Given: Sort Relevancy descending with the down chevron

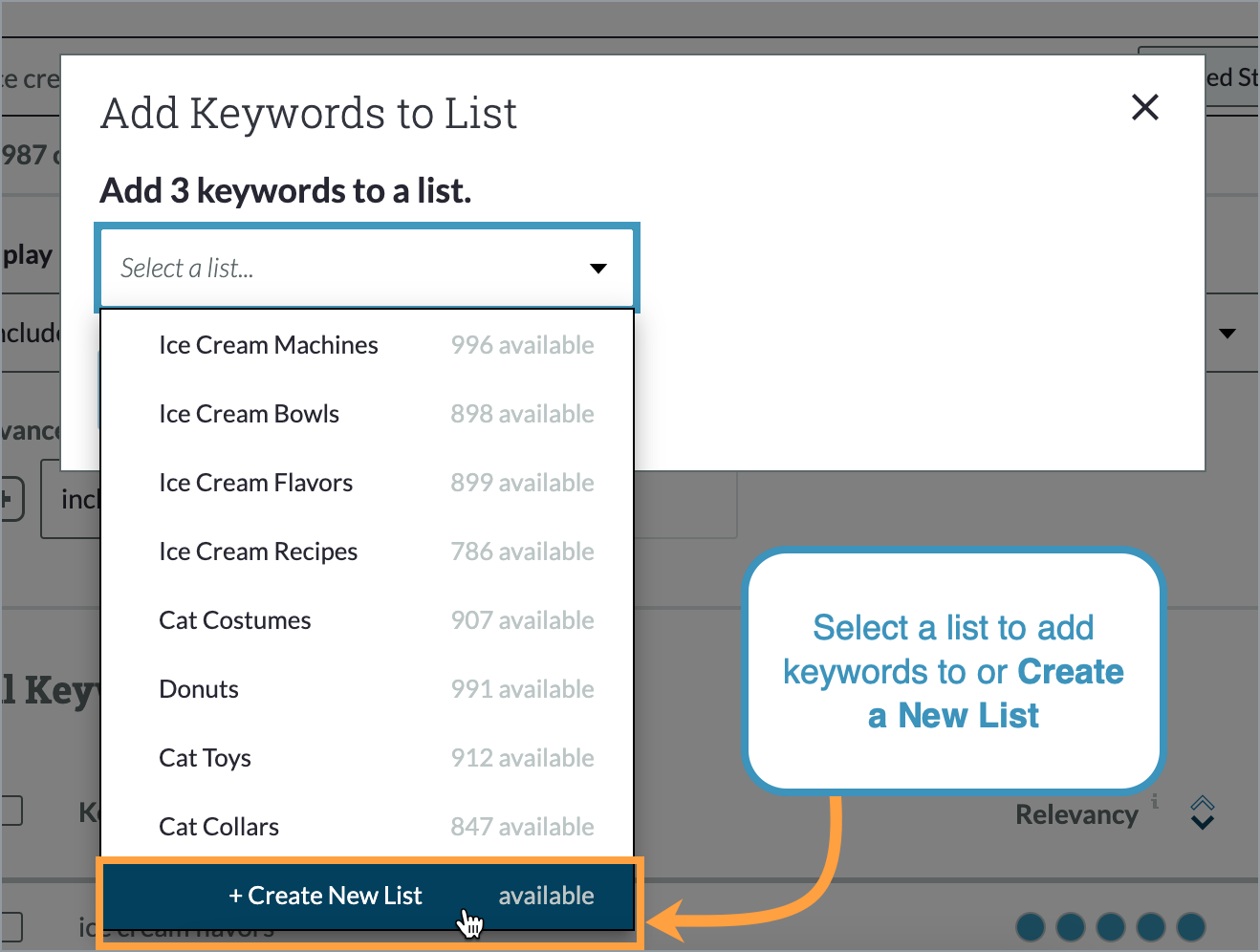Looking at the screenshot, I should (x=1202, y=824).
